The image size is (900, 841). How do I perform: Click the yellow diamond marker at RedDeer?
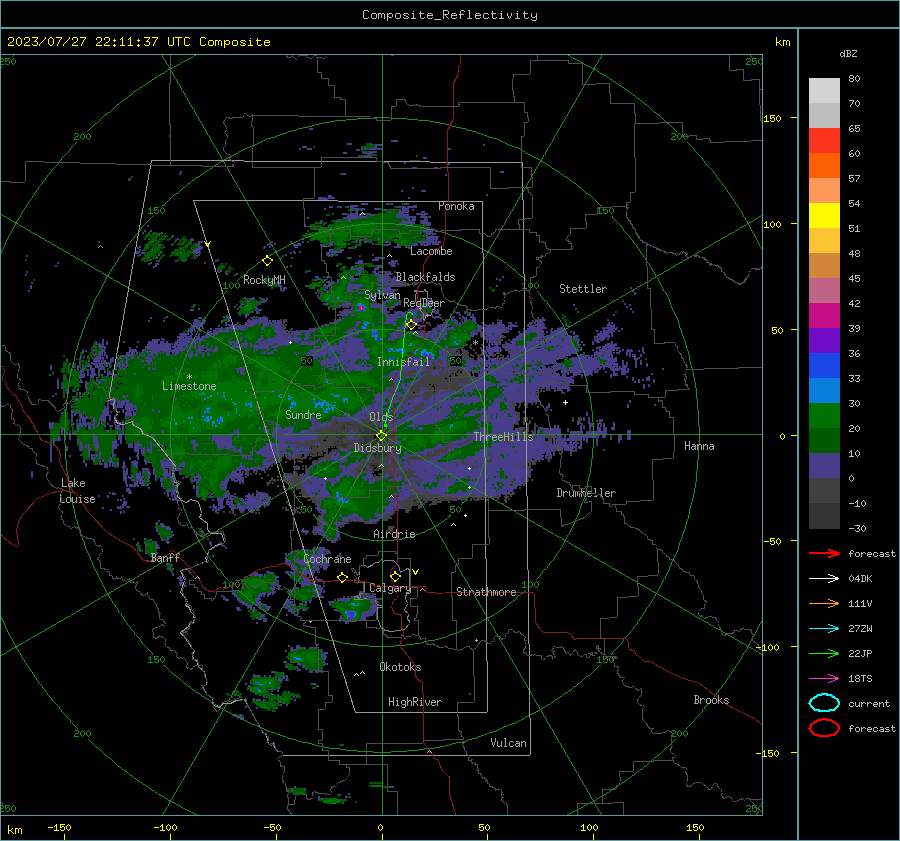coord(411,325)
